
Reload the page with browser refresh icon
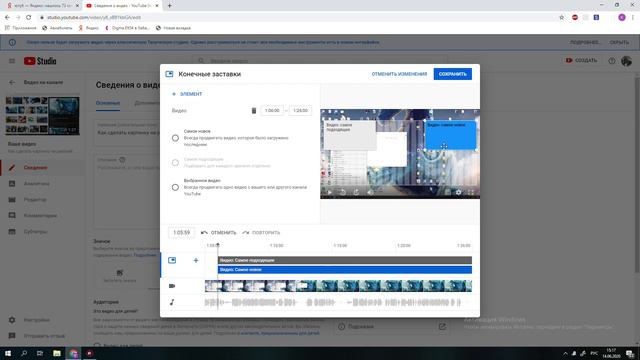coord(29,18)
